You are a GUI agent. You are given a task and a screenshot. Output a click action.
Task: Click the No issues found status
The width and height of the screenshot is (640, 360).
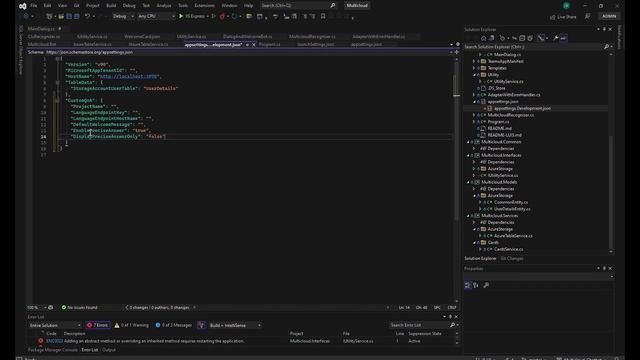tap(80, 308)
